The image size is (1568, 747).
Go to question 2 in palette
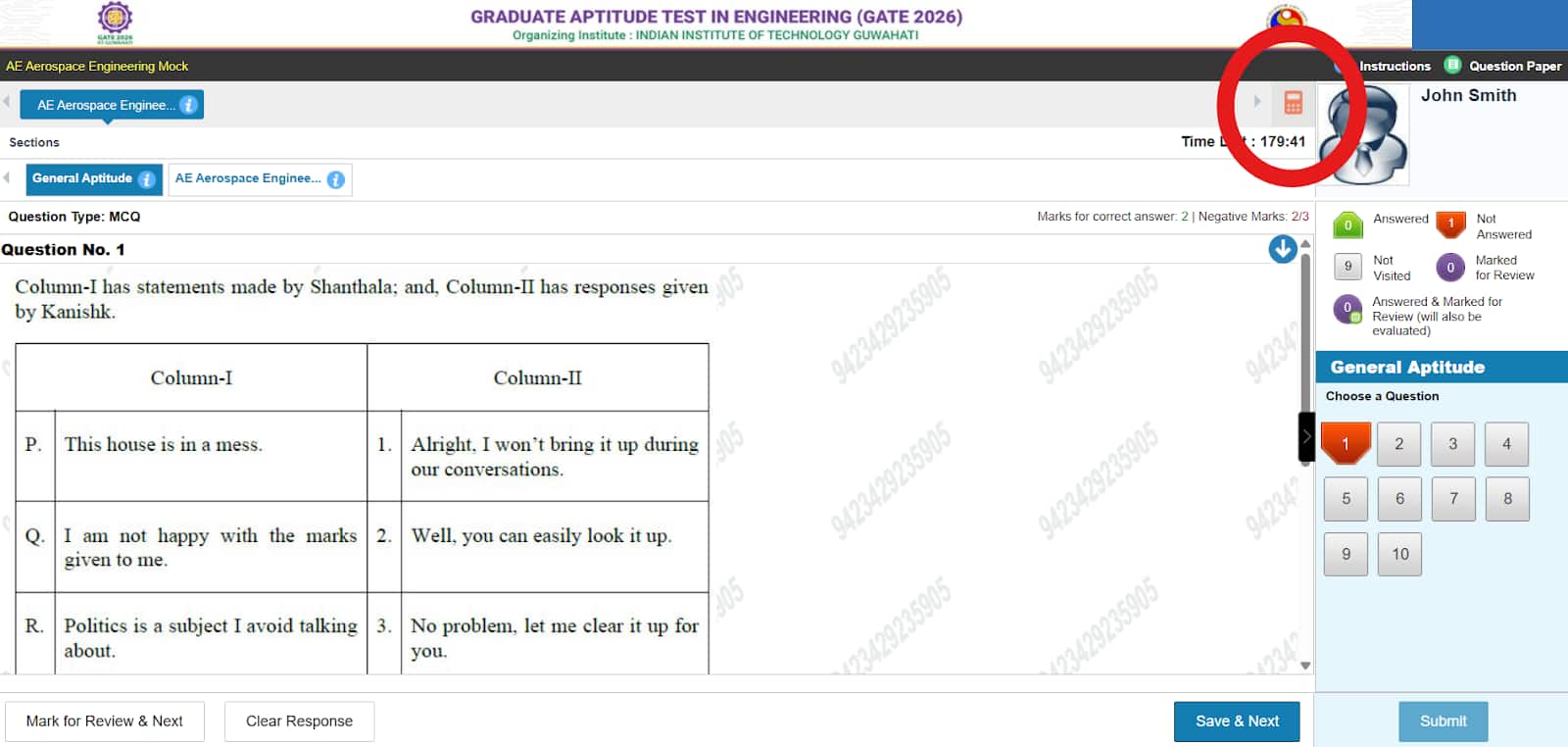pos(1399,444)
